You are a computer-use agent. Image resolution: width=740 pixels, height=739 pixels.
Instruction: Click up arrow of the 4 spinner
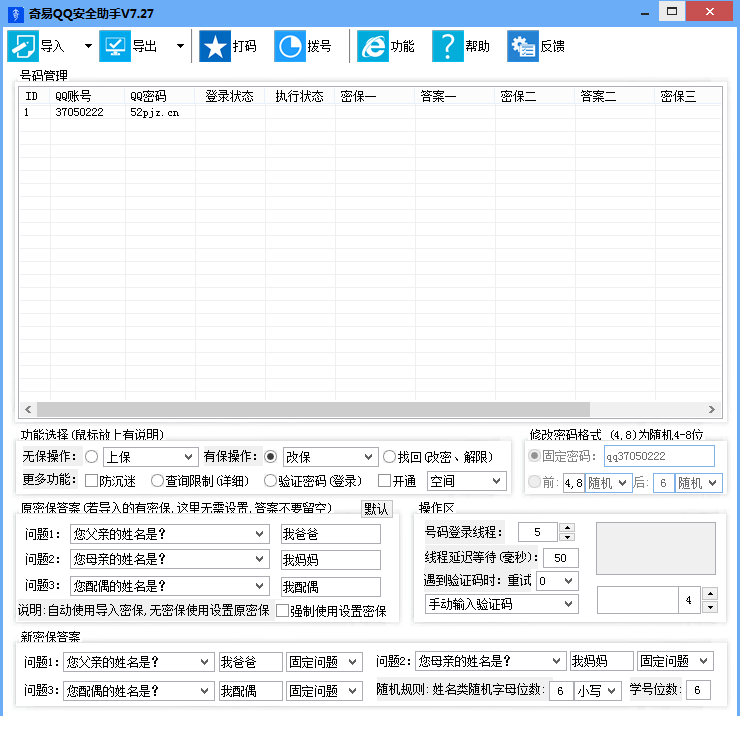coord(710,594)
